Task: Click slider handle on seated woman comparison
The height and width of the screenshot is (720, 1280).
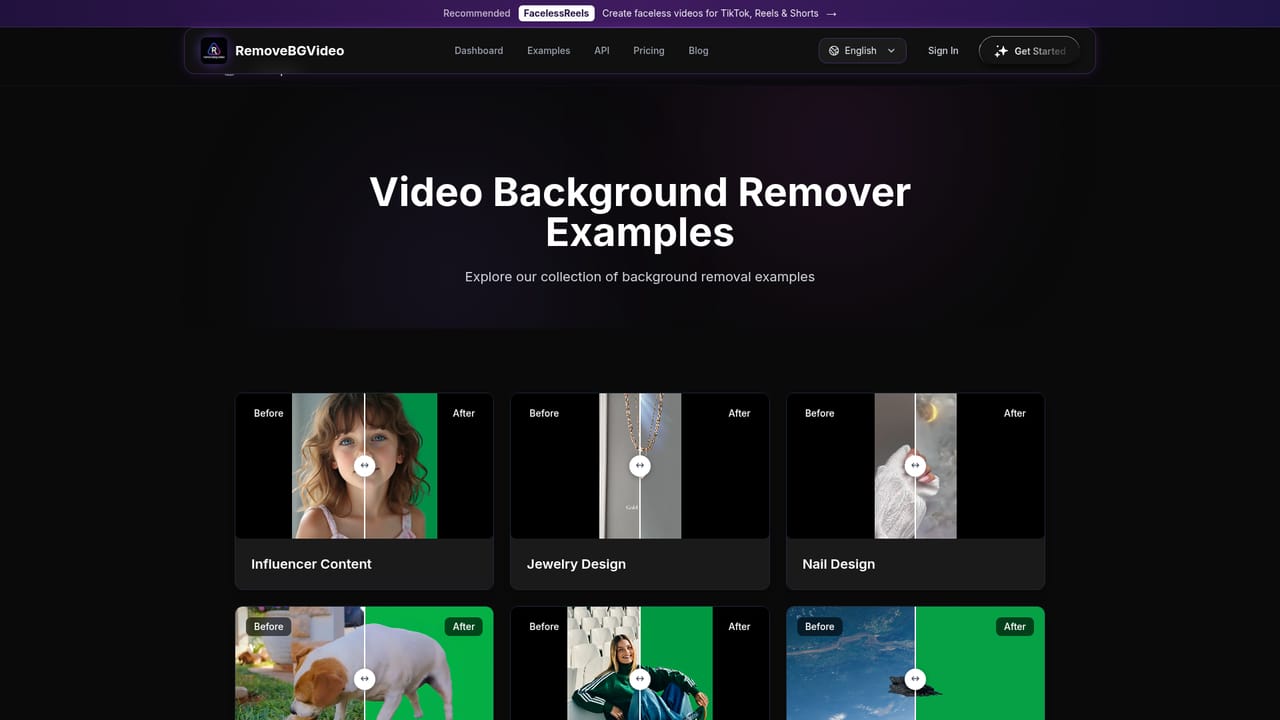Action: (640, 679)
